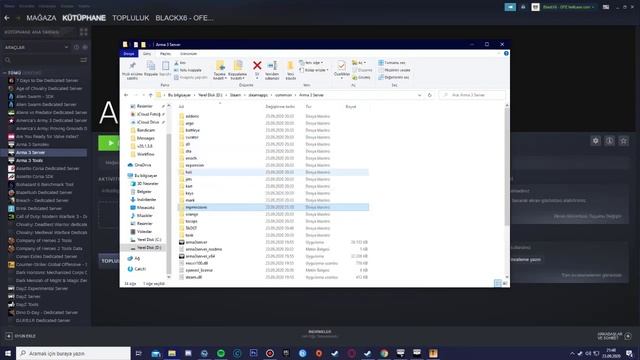Click the Steam back arrow at top left

(7, 18)
